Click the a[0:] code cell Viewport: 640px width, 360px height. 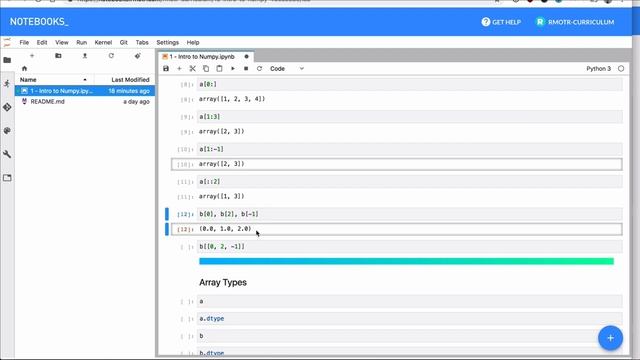(409, 84)
